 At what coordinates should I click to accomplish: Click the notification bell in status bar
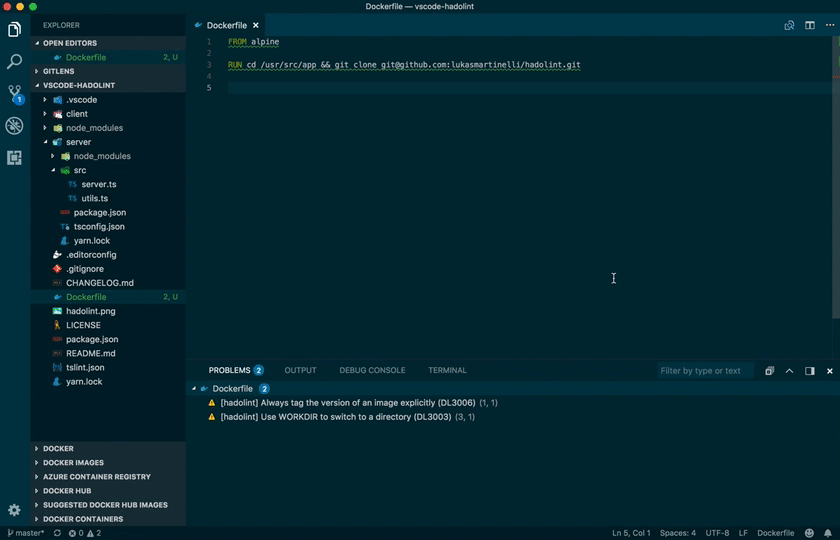[x=828, y=533]
